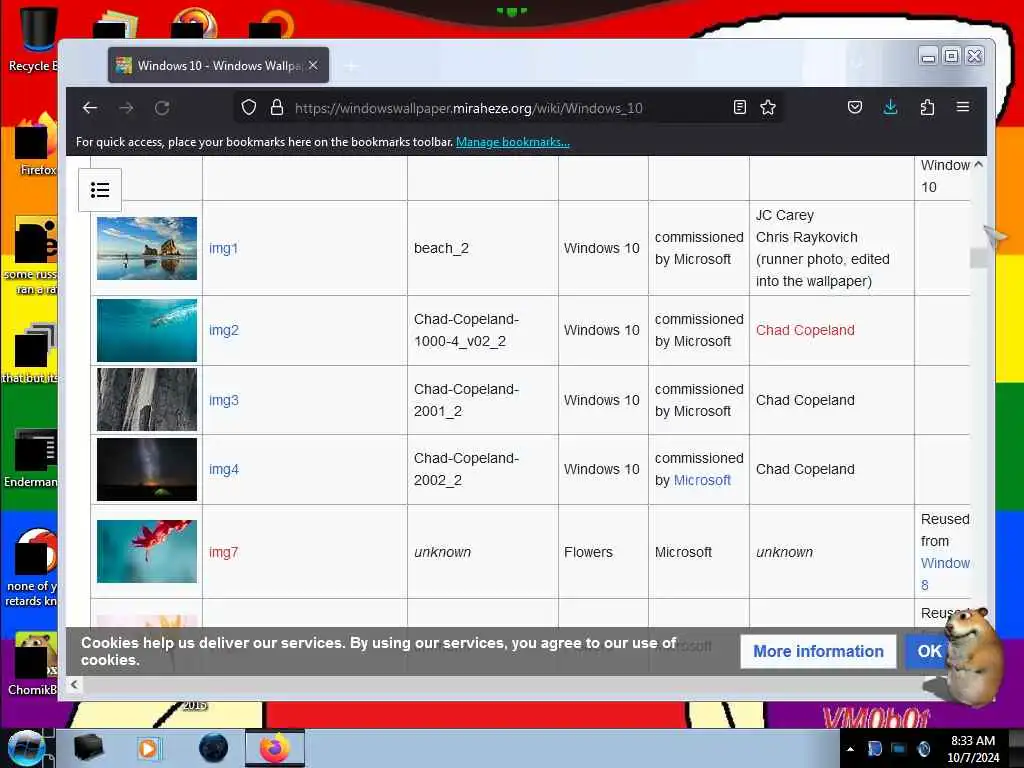The height and width of the screenshot is (768, 1024).
Task: Toggle reader view icon in address bar
Action: pyautogui.click(x=739, y=107)
